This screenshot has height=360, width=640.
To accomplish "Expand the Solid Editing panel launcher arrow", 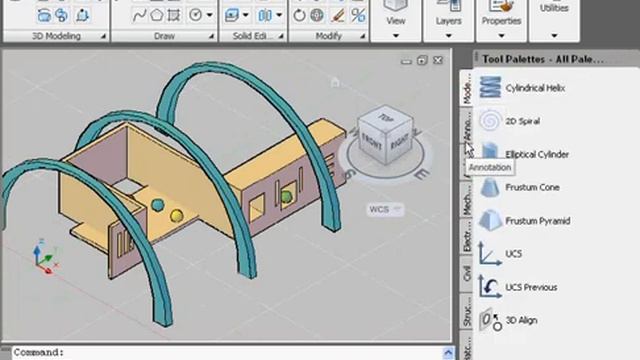I will click(281, 36).
